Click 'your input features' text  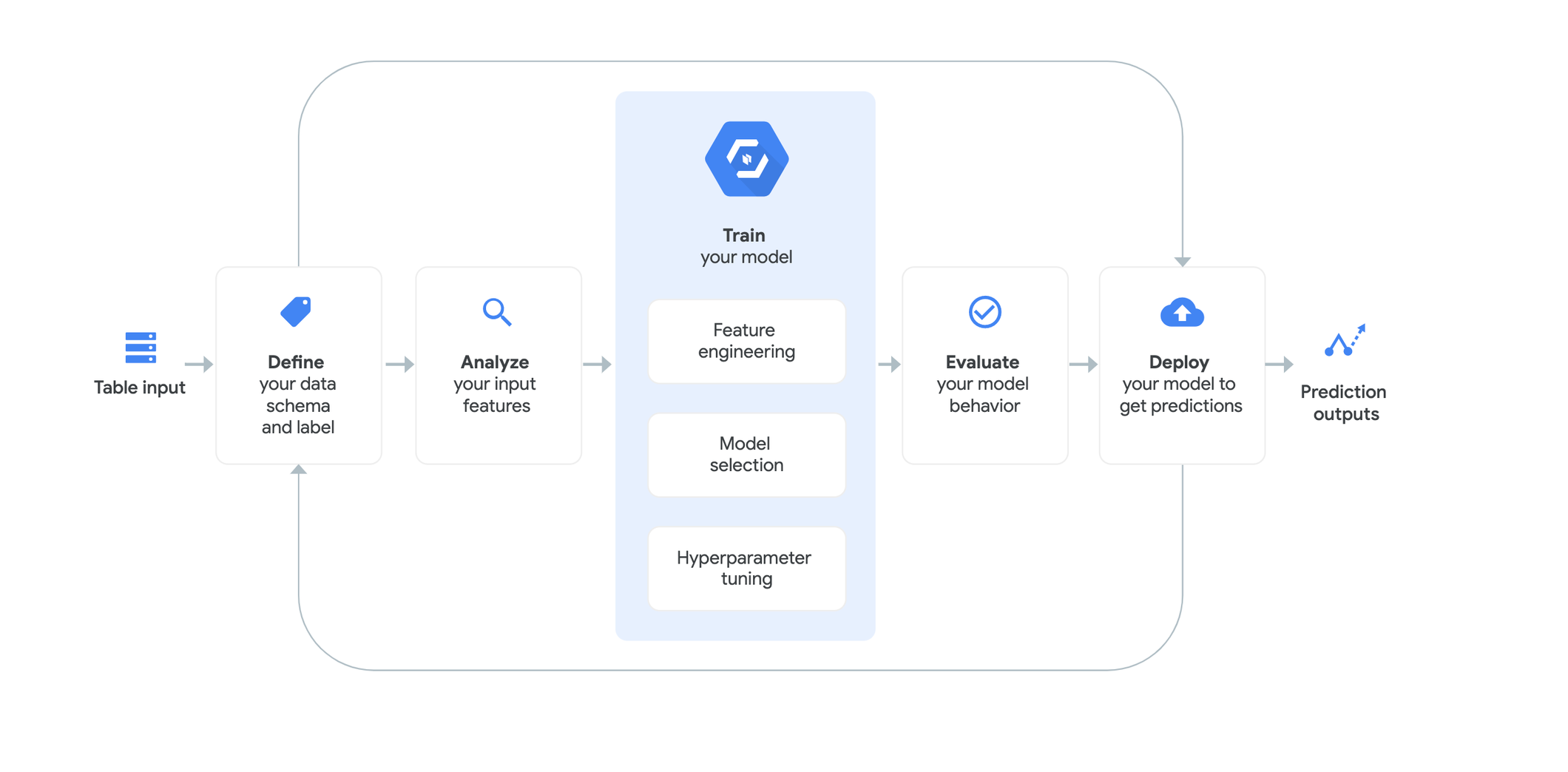point(495,395)
